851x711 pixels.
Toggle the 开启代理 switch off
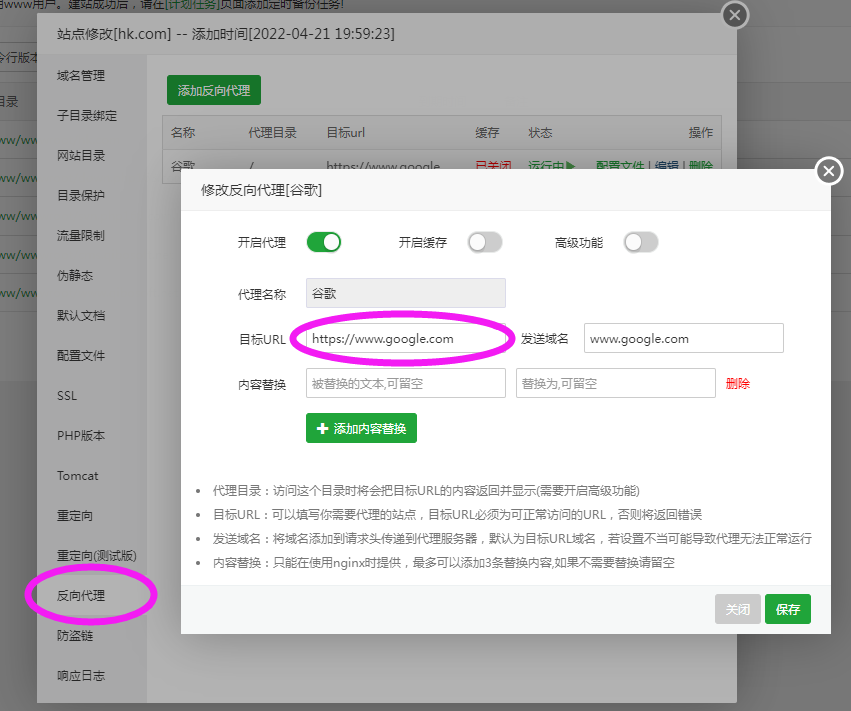[x=324, y=242]
